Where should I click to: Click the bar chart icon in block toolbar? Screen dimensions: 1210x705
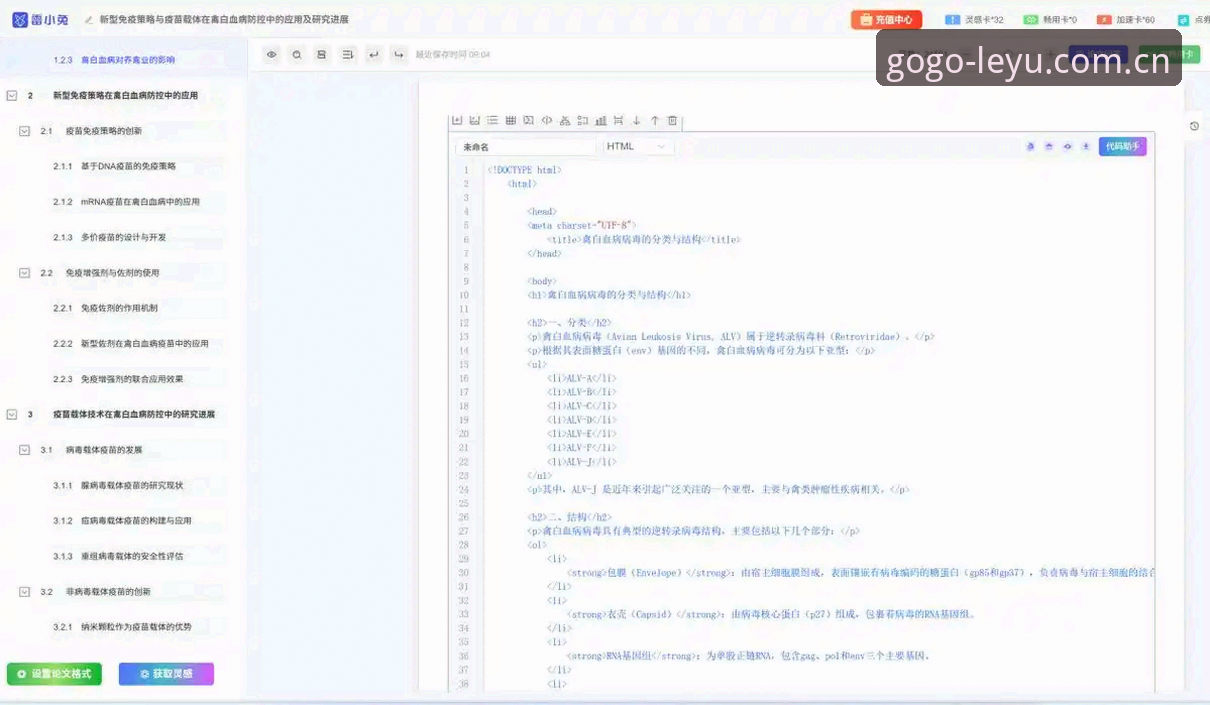[x=601, y=120]
